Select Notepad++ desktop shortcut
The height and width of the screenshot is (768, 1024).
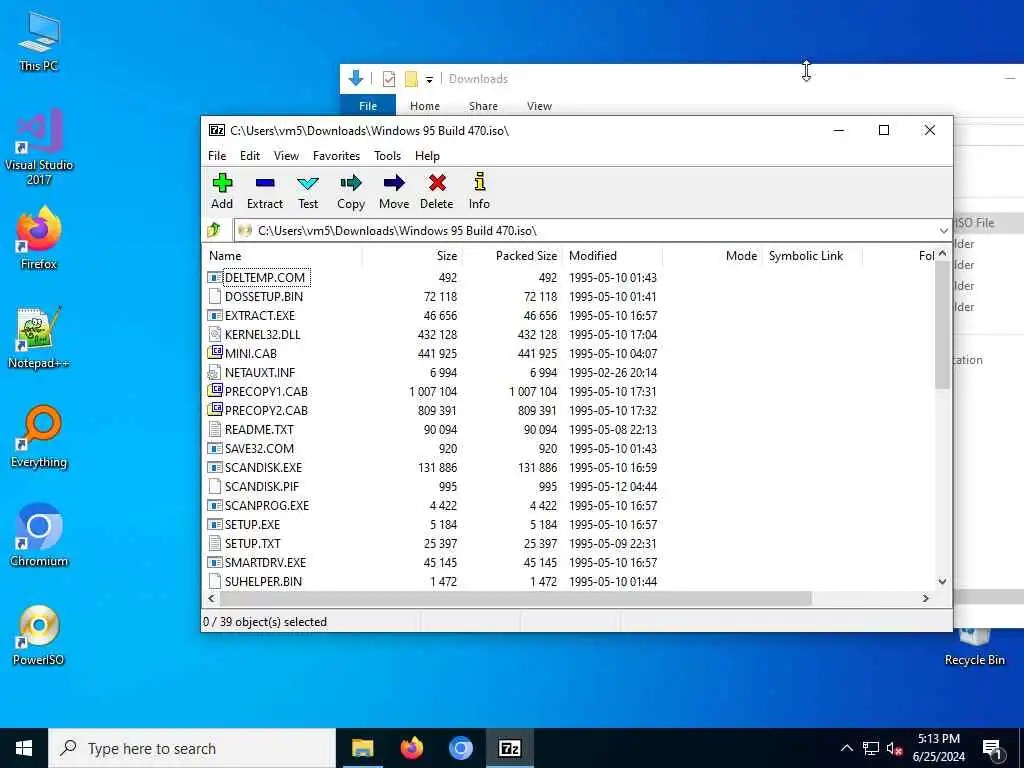tap(39, 338)
